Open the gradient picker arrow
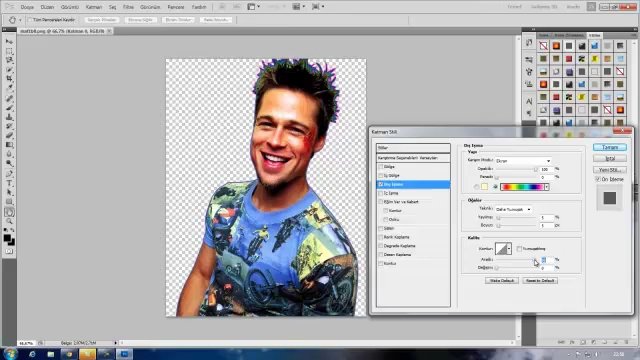Screen dimensions: 640x360 [x=547, y=187]
